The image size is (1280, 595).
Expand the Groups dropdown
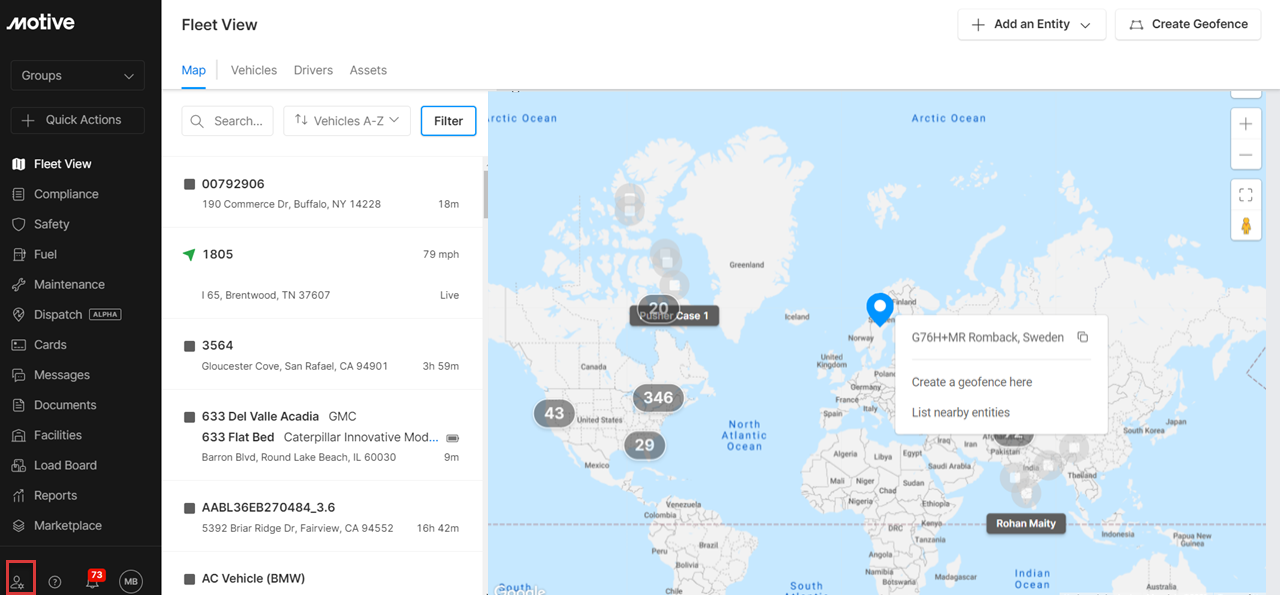click(x=78, y=76)
